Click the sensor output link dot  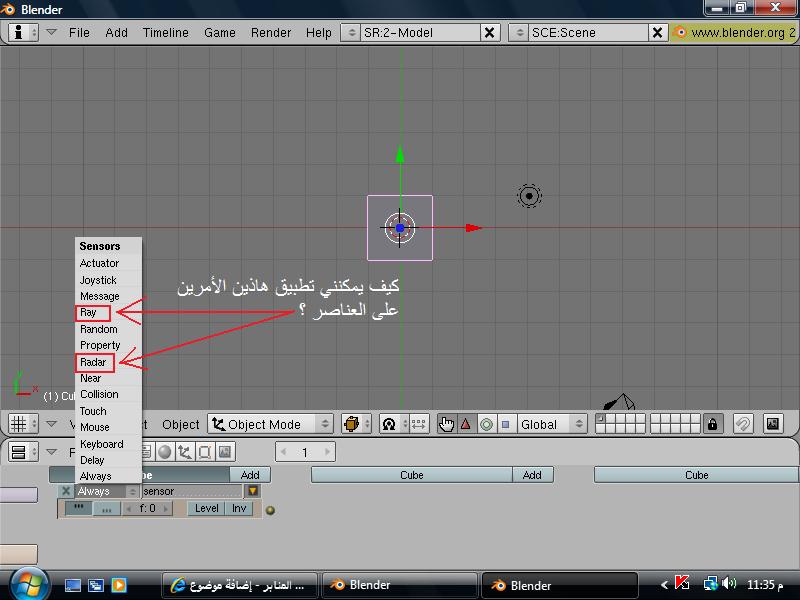pos(270,510)
